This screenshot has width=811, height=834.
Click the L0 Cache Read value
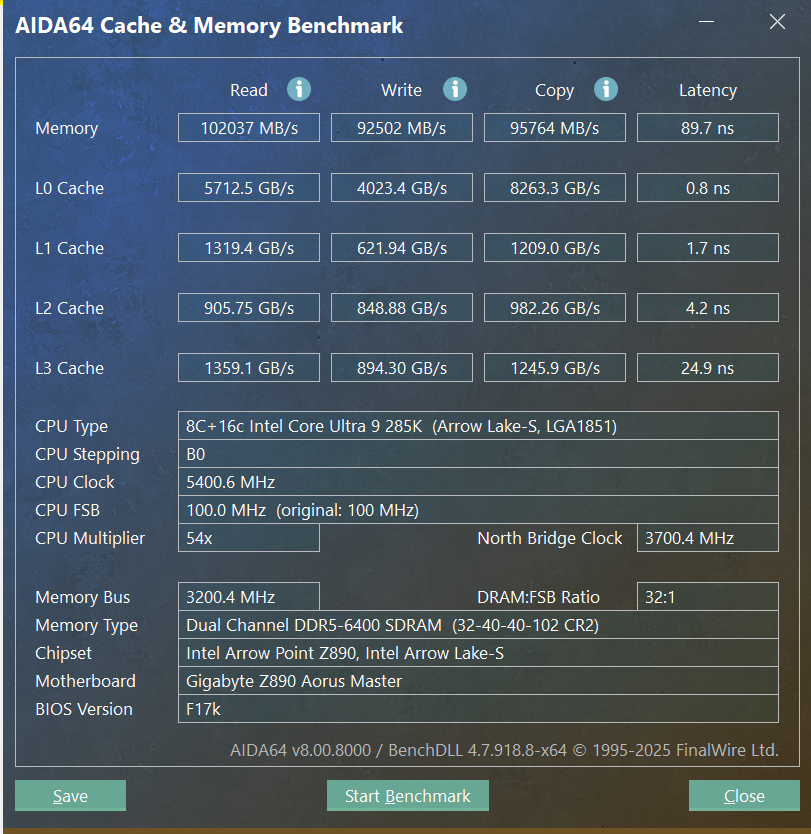pyautogui.click(x=249, y=188)
